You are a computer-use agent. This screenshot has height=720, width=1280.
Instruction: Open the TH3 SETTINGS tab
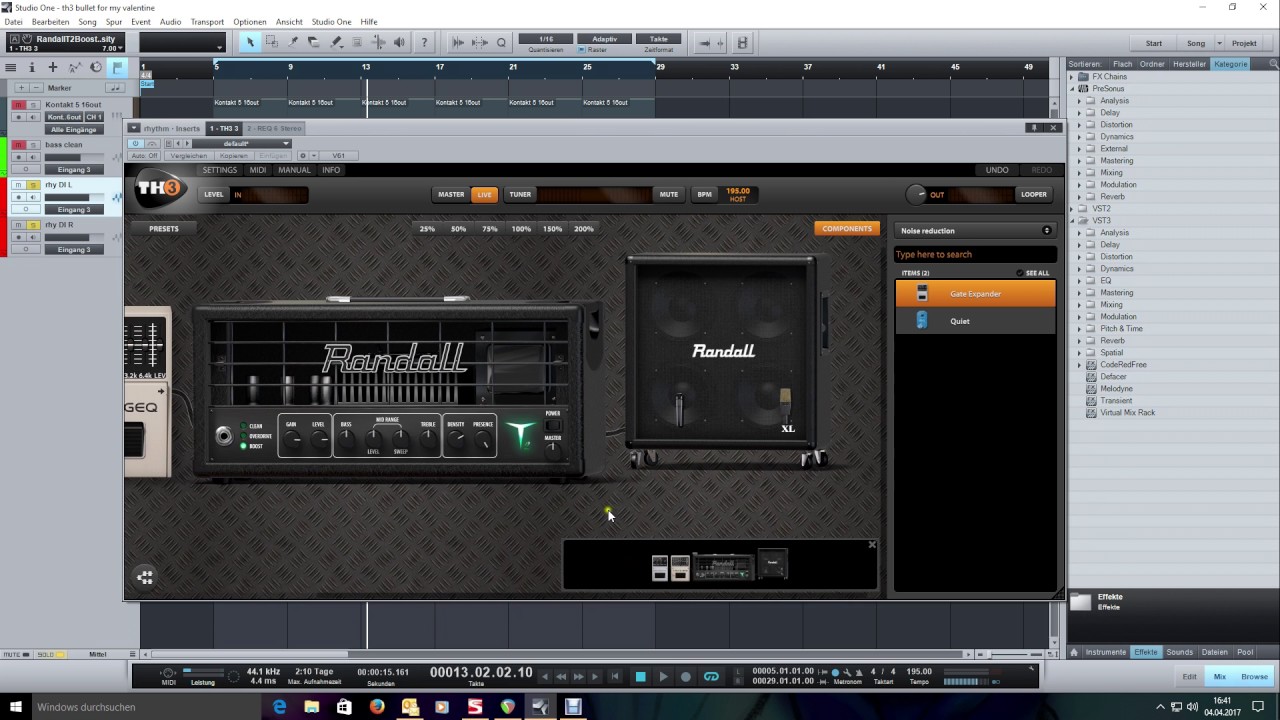pos(220,170)
